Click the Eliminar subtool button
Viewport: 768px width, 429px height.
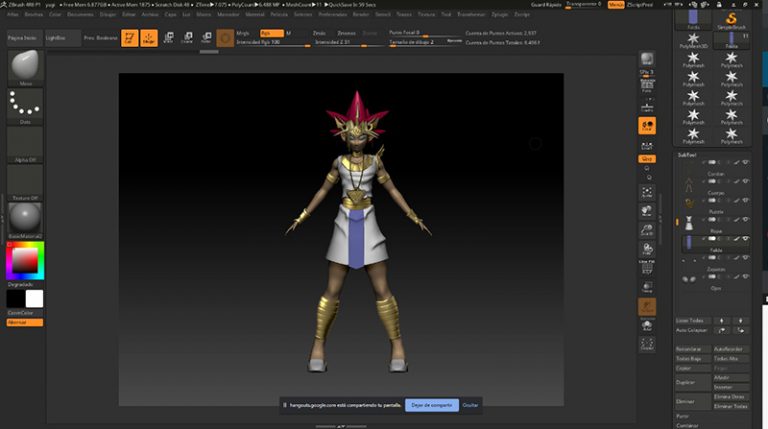pyautogui.click(x=693, y=402)
